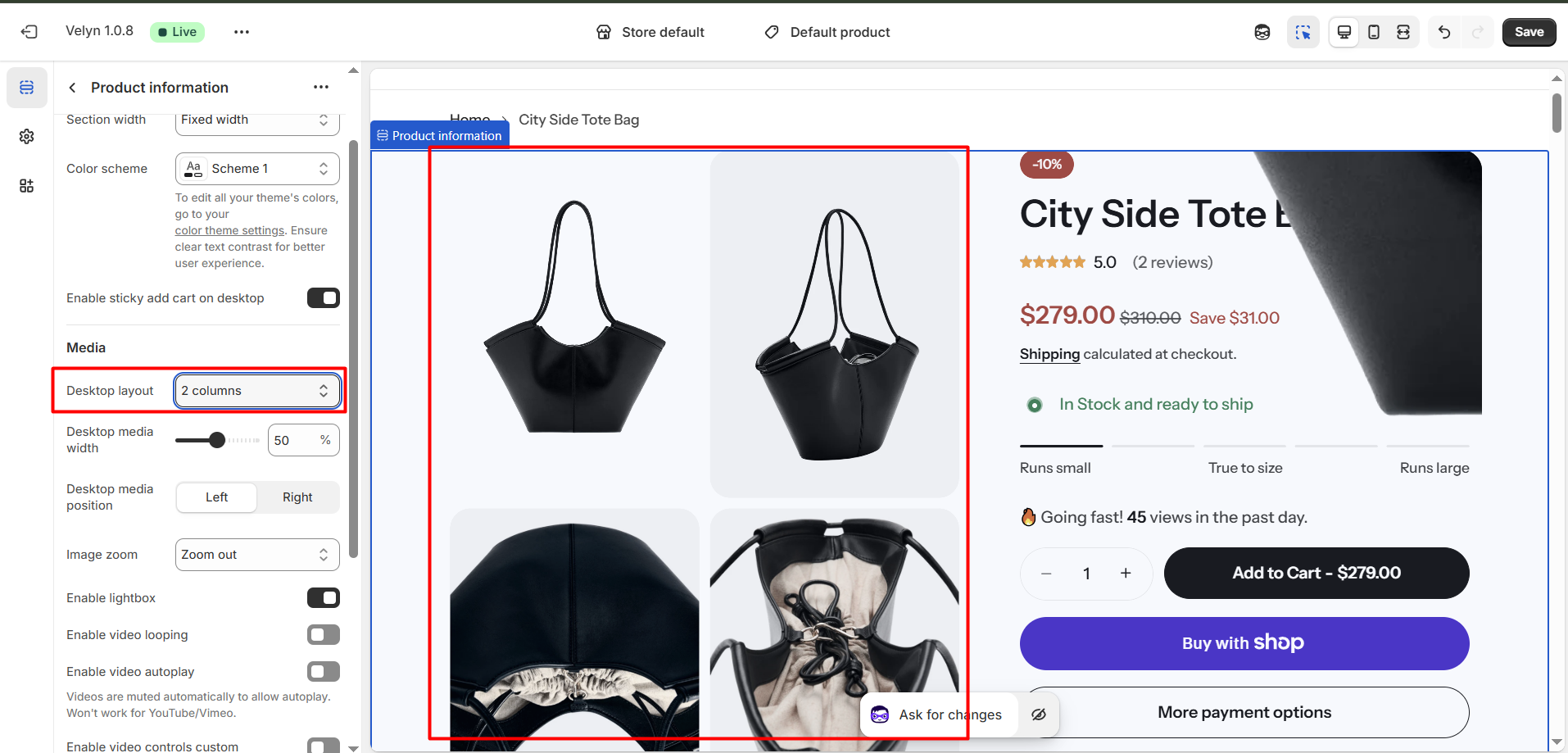Open the Default product selector

(828, 32)
